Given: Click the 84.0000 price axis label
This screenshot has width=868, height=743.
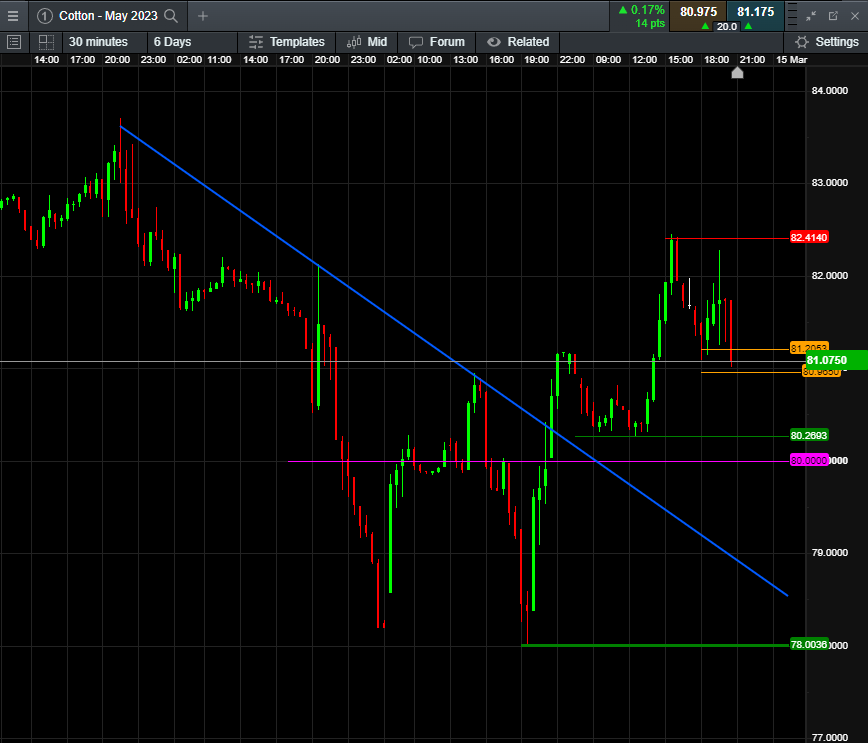Looking at the screenshot, I should [x=829, y=91].
